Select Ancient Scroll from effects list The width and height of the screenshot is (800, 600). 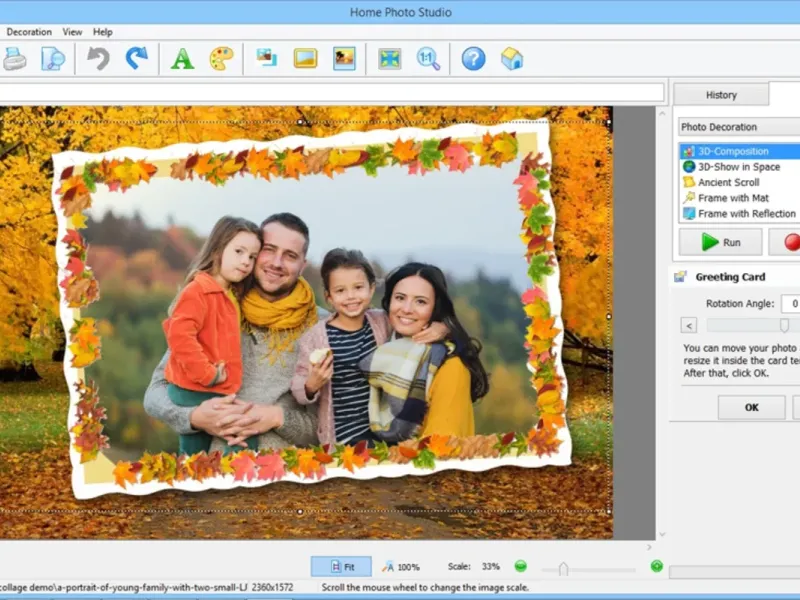click(x=728, y=182)
